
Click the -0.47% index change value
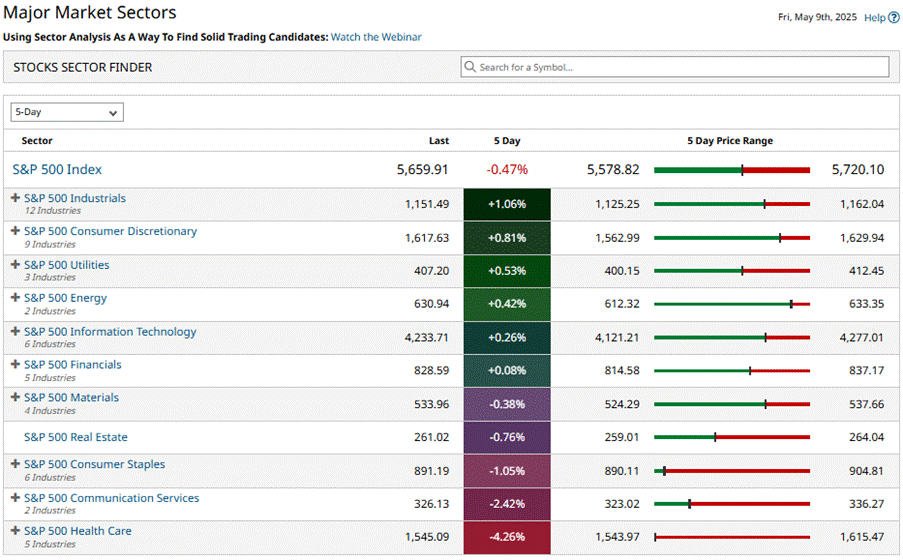[x=507, y=169]
